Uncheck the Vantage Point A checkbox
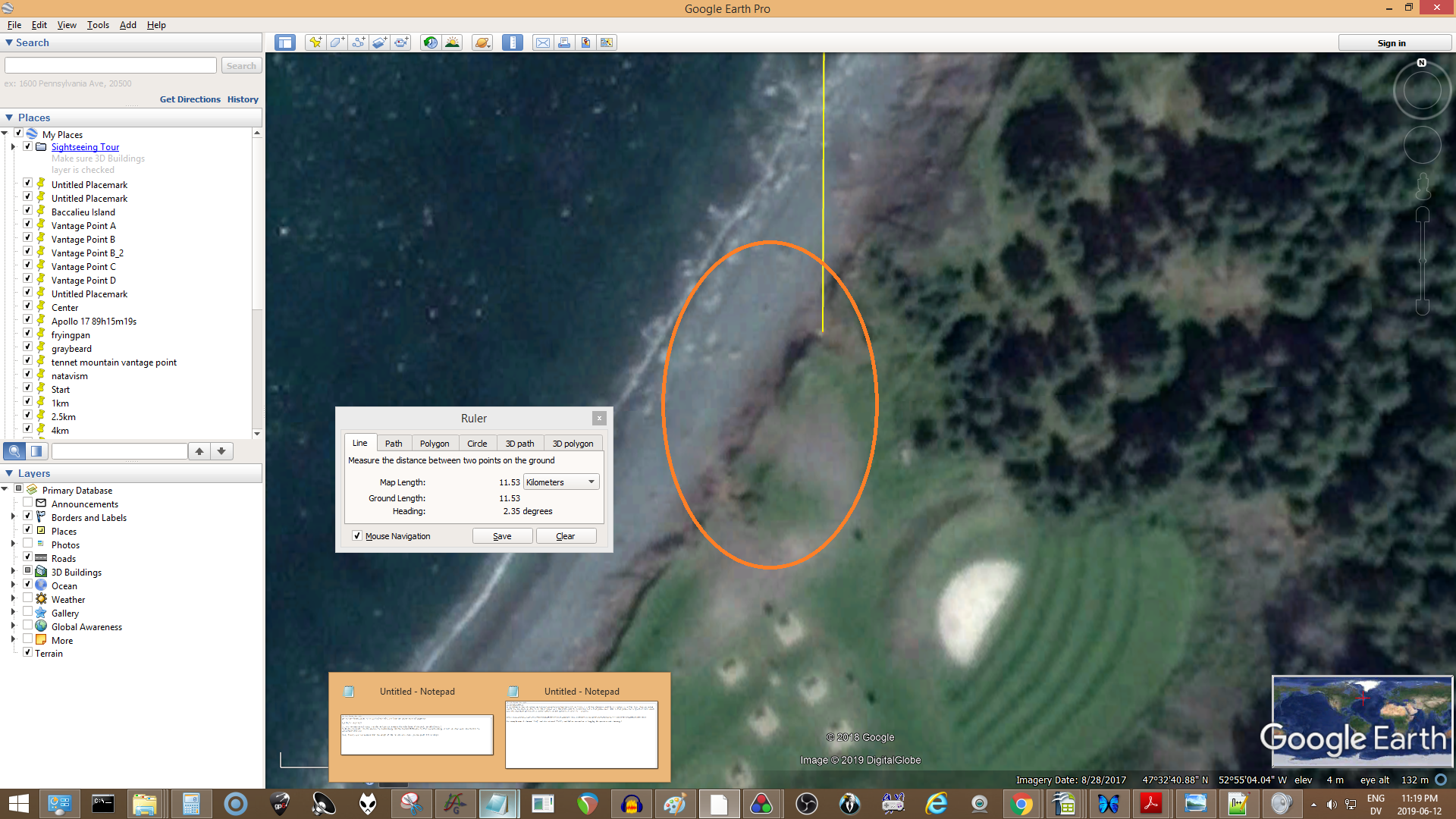 27,224
